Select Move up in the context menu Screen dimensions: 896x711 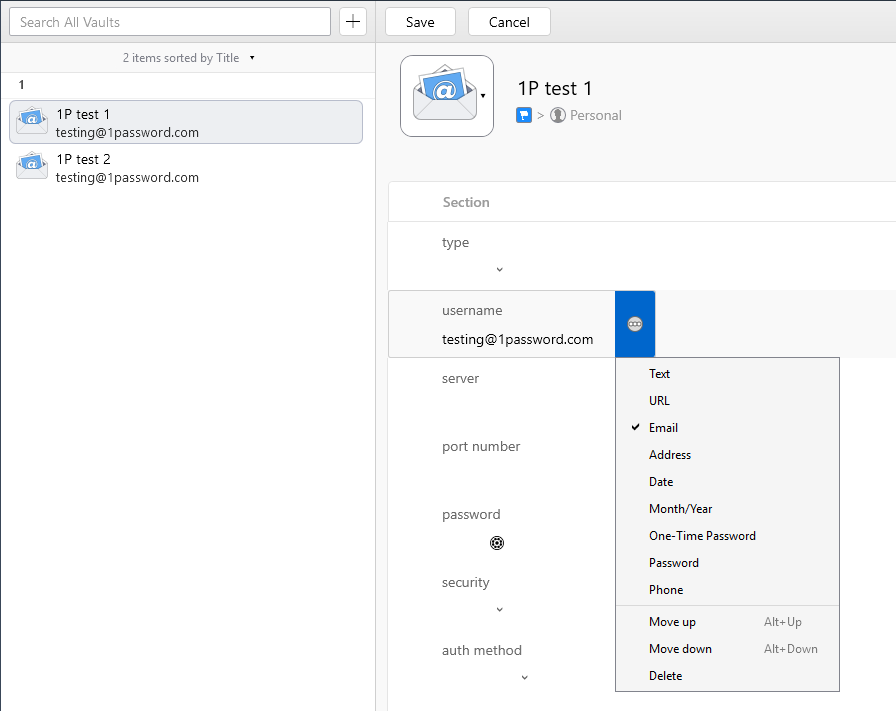[727, 622]
